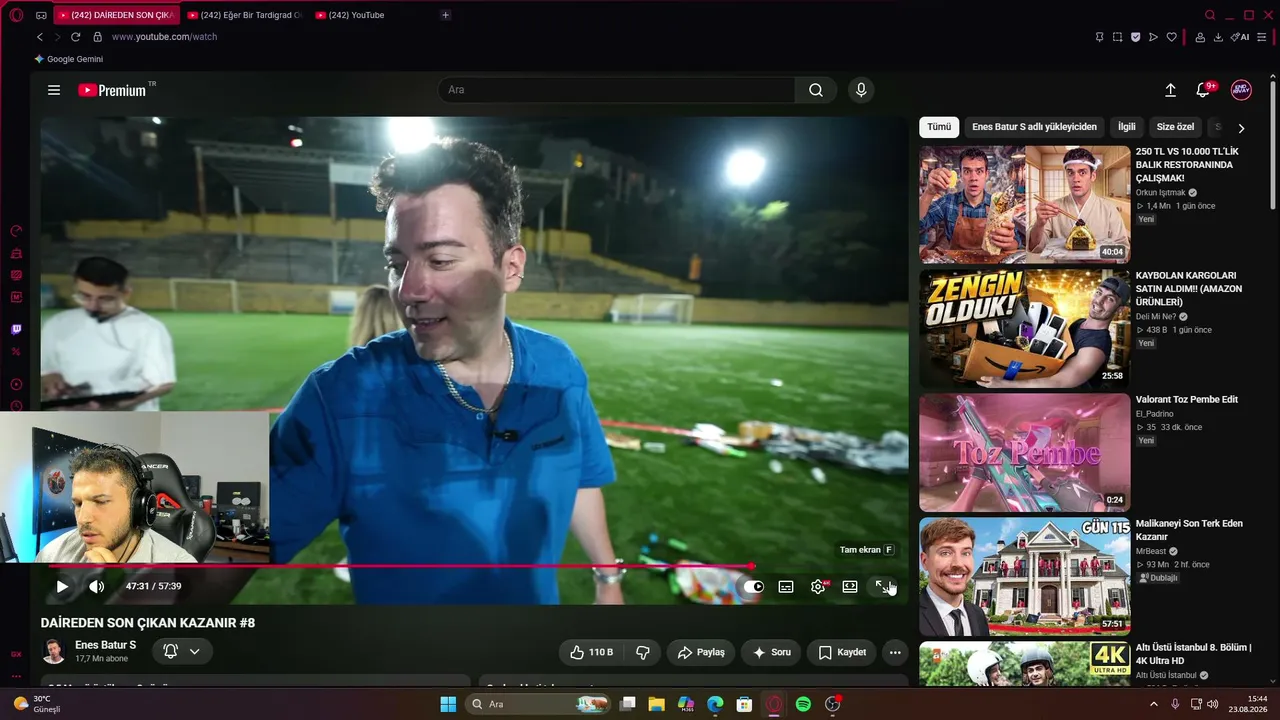Launch Spotify from the taskbar
Viewport: 1280px width, 720px height.
pos(803,704)
